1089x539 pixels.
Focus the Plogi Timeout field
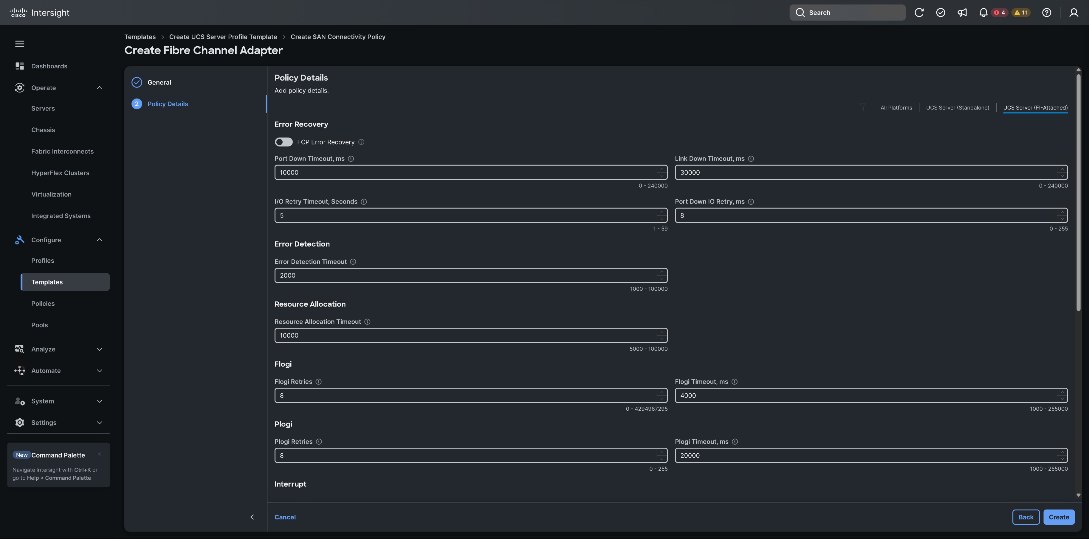click(871, 455)
